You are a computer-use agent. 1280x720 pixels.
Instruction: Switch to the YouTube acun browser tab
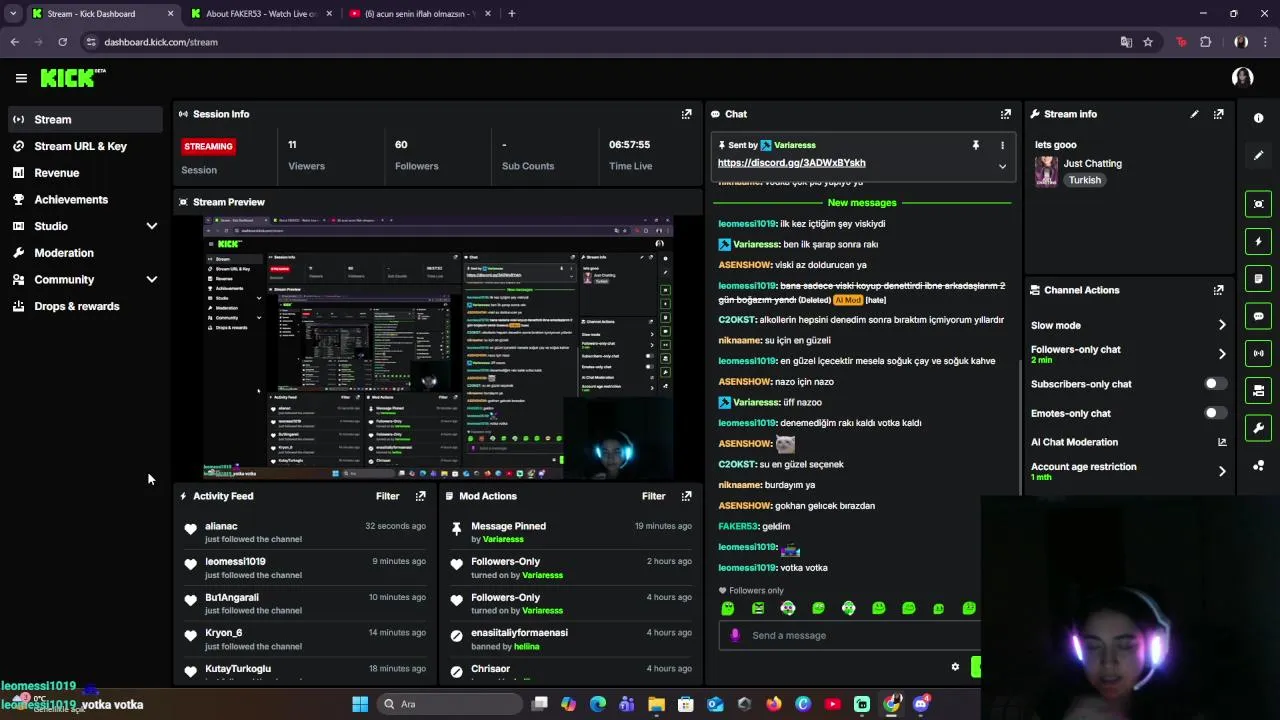tap(420, 14)
